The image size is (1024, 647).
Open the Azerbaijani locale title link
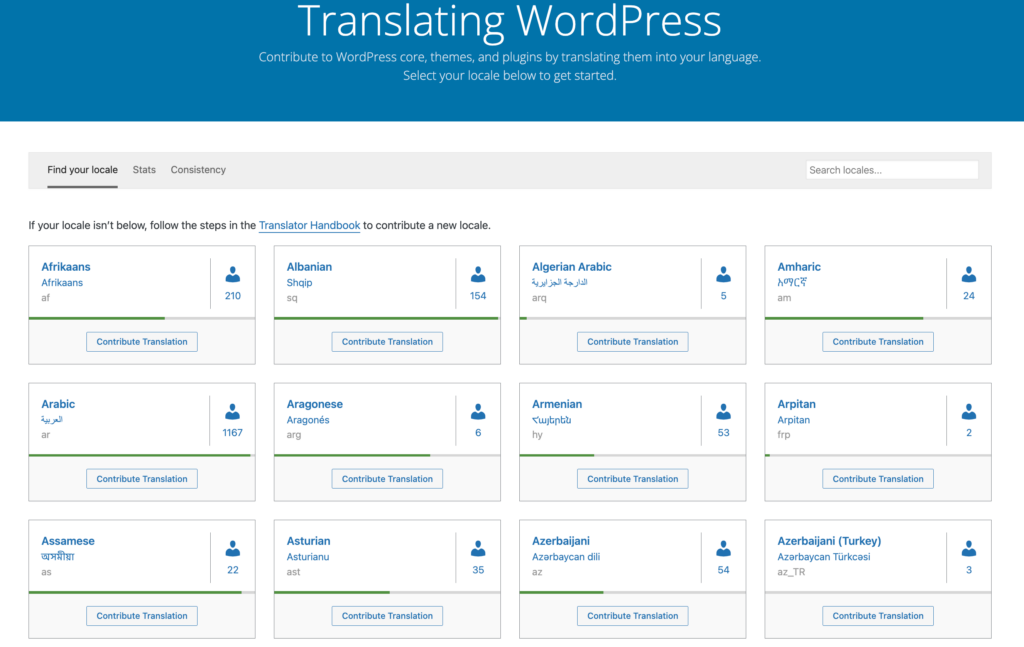coord(560,541)
